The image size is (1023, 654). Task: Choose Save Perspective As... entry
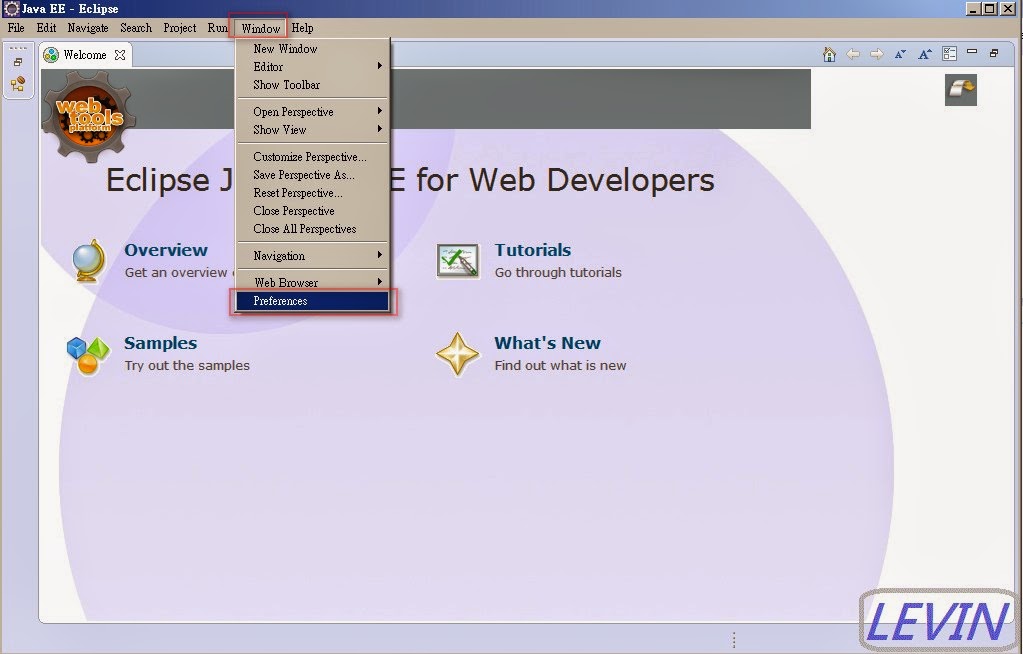[x=313, y=175]
